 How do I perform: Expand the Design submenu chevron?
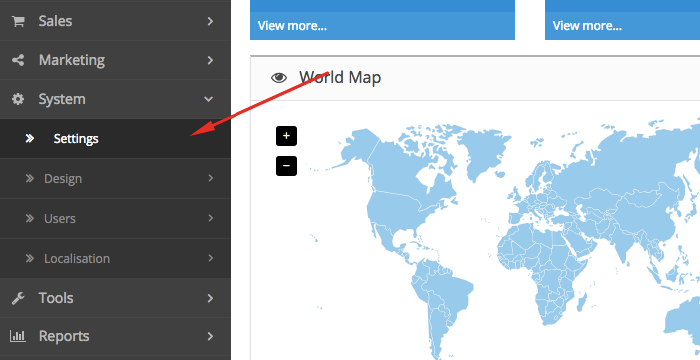point(211,178)
